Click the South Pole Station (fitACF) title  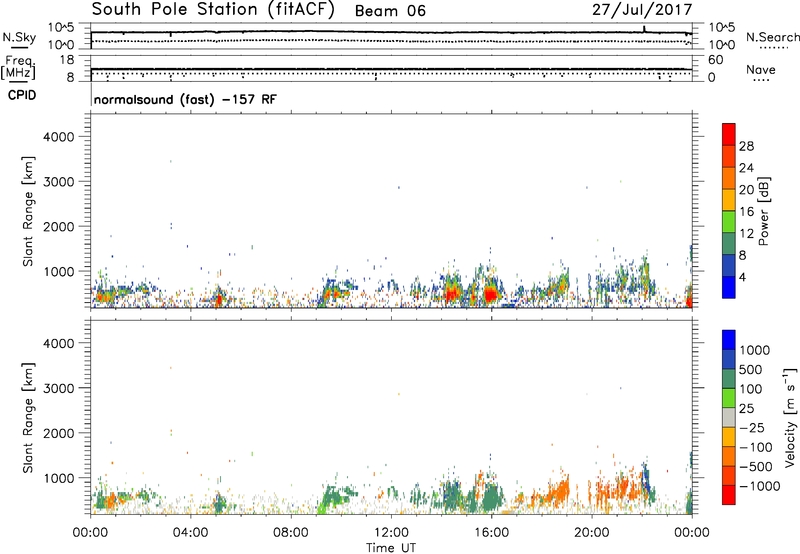coord(213,10)
